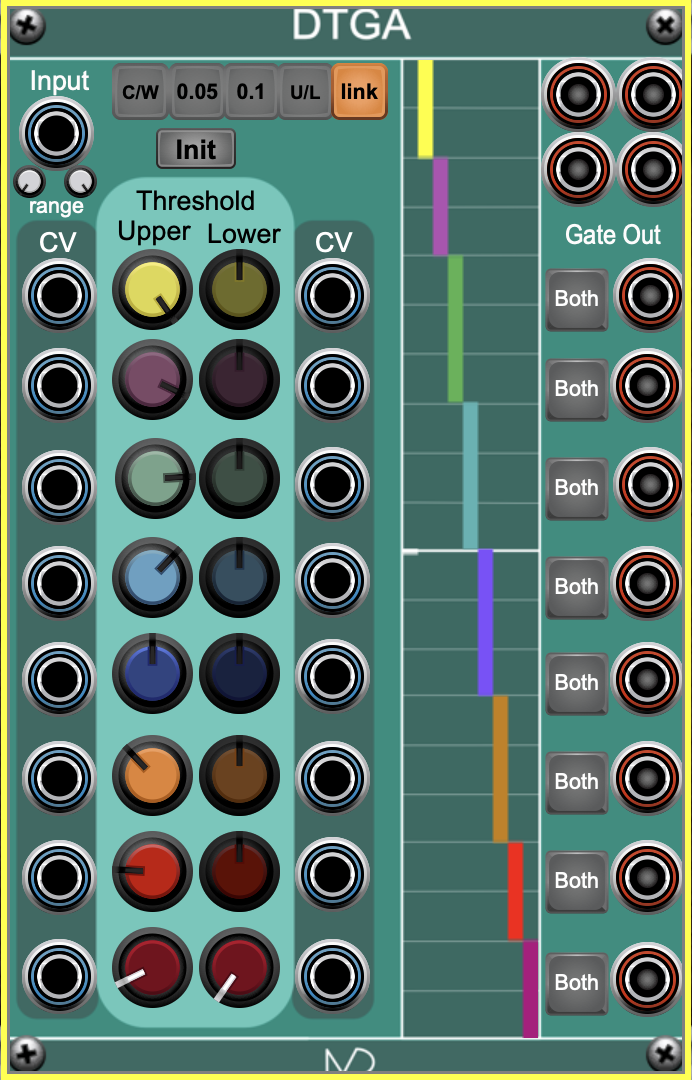Click right CV jack beside dark green knob

(x=333, y=484)
